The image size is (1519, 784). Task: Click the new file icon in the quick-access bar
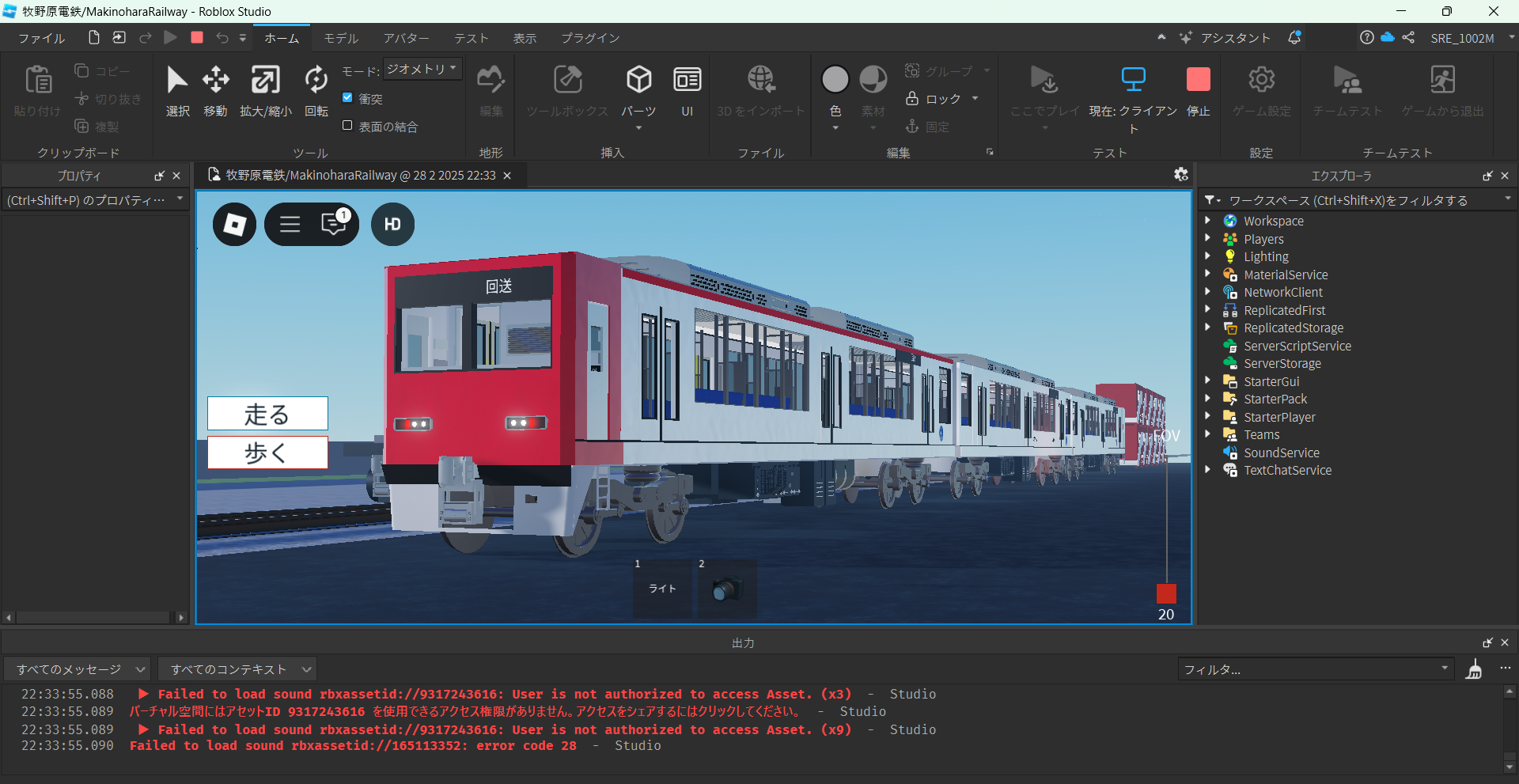click(x=94, y=37)
